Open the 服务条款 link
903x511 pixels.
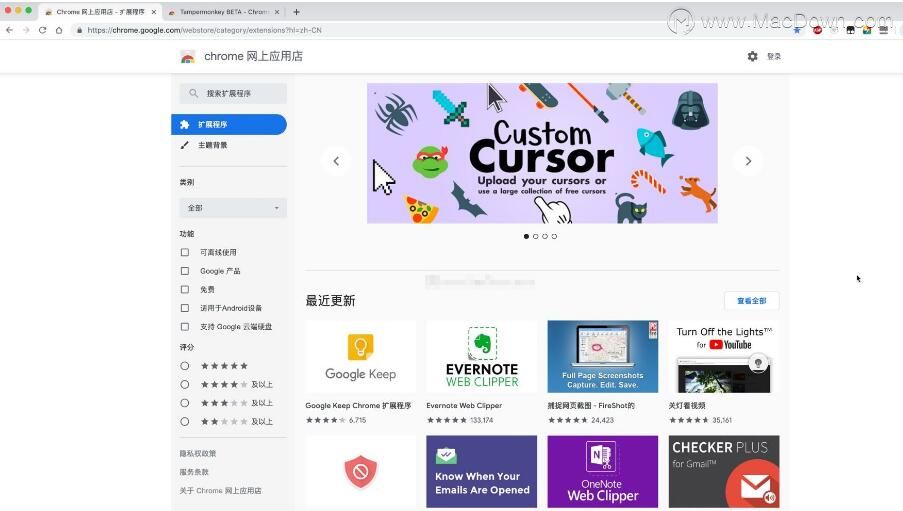(x=194, y=472)
